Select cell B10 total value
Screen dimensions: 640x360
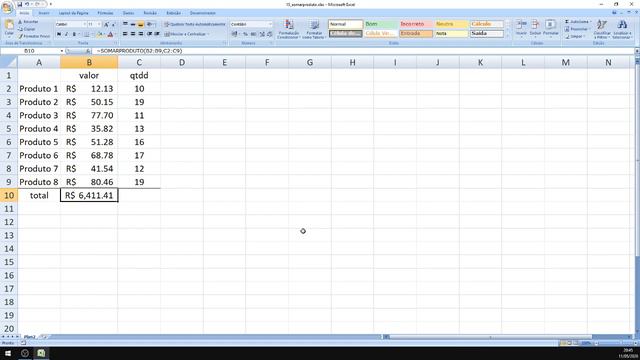[x=89, y=195]
